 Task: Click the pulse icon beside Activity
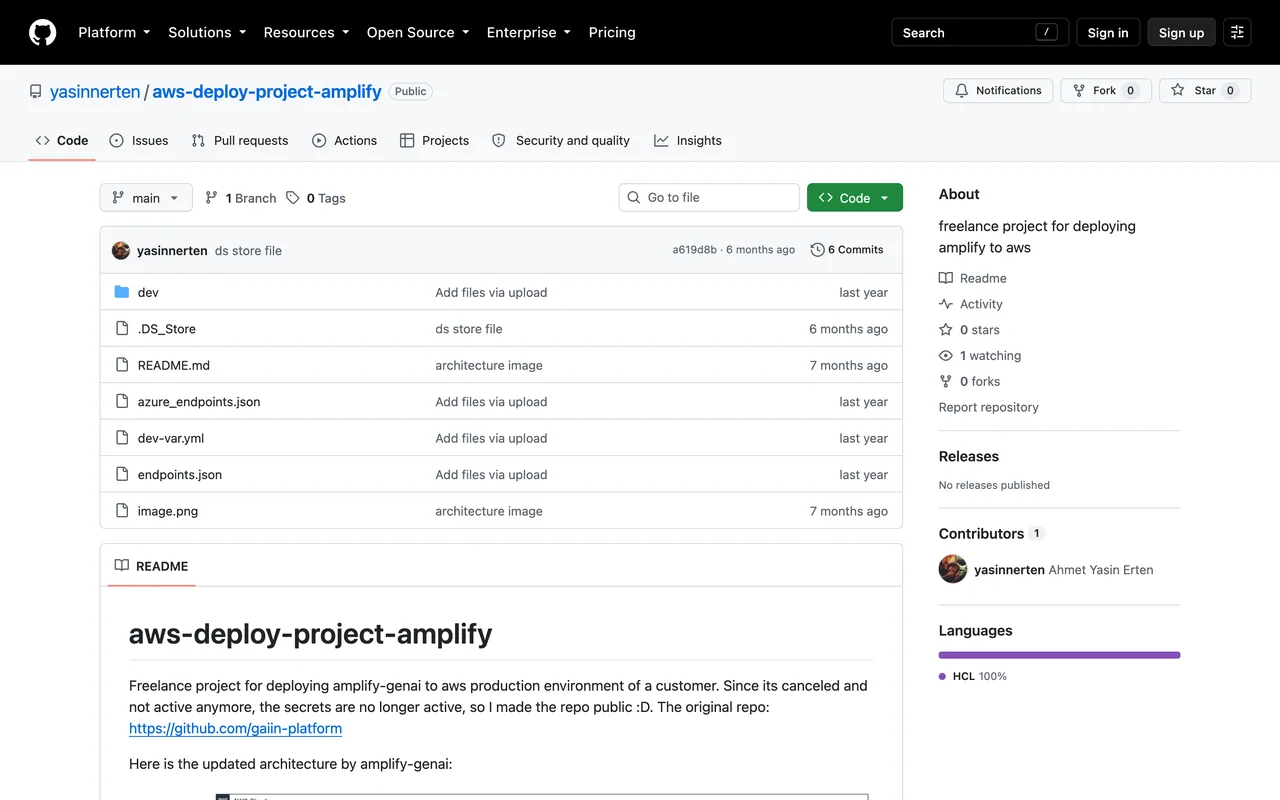946,304
